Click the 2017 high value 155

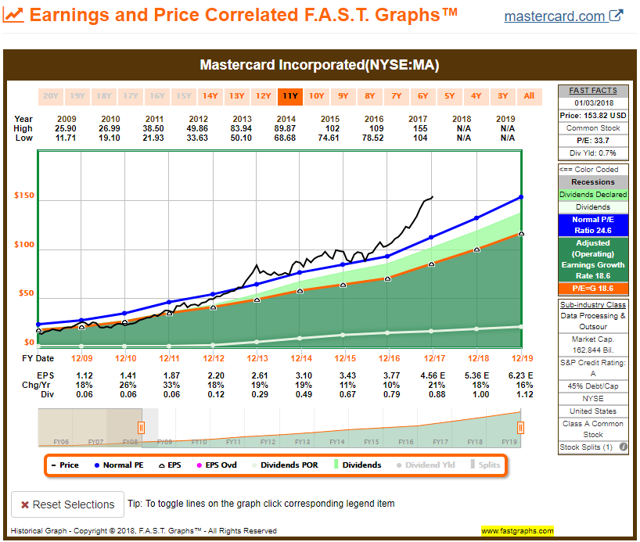coord(420,129)
